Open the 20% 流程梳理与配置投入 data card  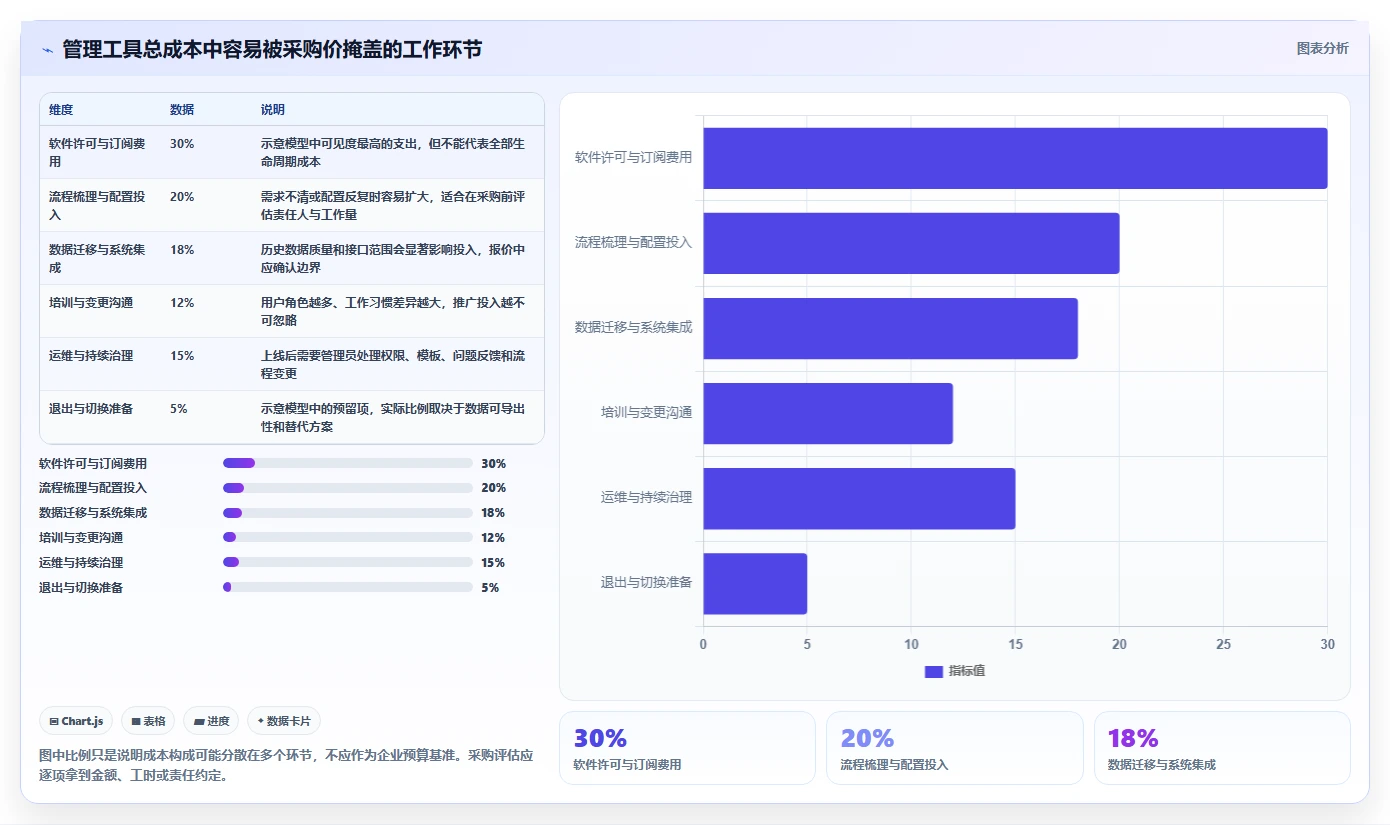pos(954,748)
